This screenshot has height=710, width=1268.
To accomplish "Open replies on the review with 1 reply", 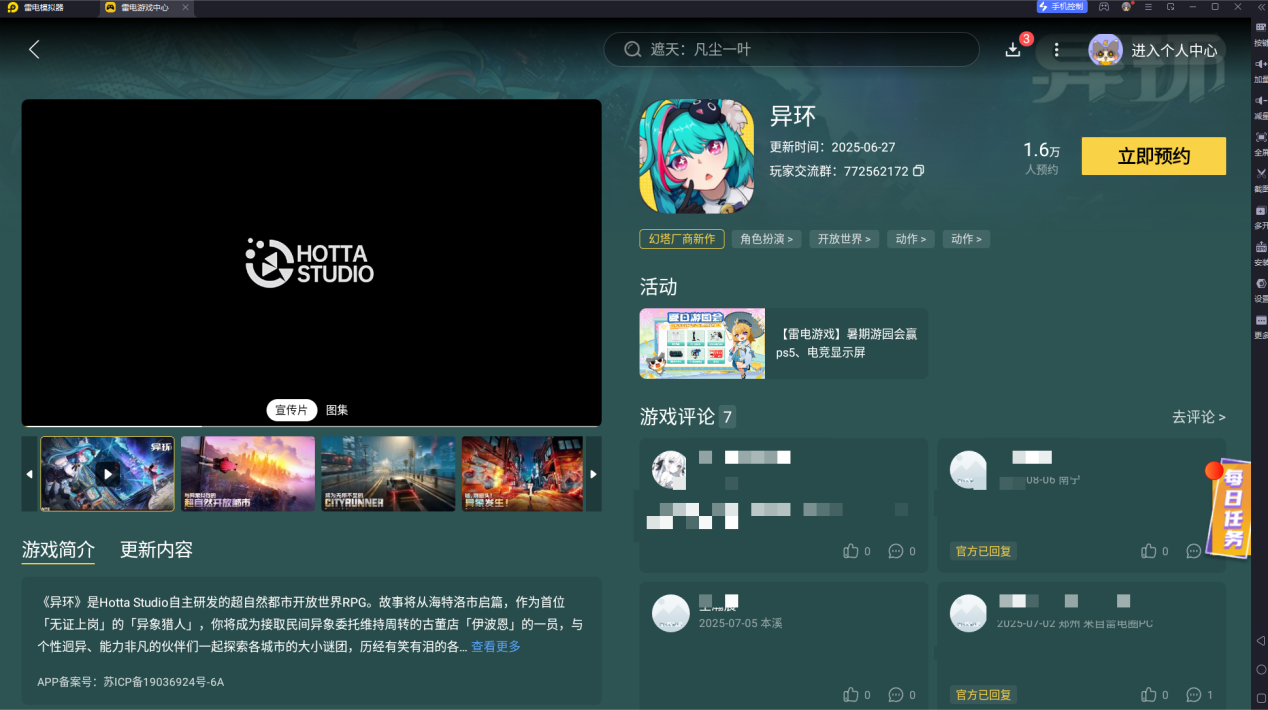I will coord(1194,694).
